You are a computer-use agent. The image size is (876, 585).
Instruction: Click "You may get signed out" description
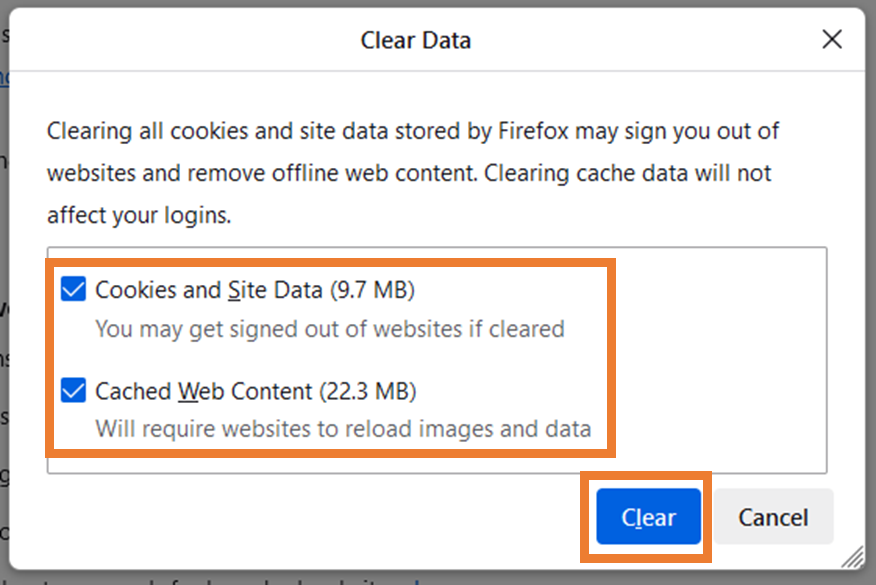pos(329,328)
